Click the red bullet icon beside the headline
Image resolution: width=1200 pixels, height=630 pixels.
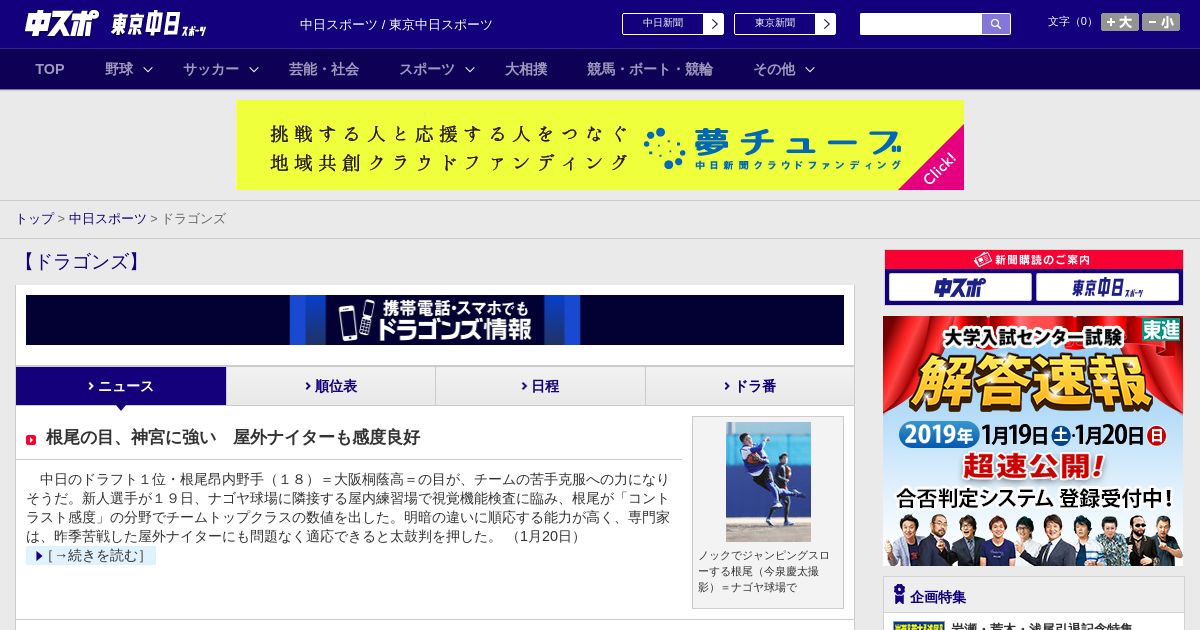point(31,439)
